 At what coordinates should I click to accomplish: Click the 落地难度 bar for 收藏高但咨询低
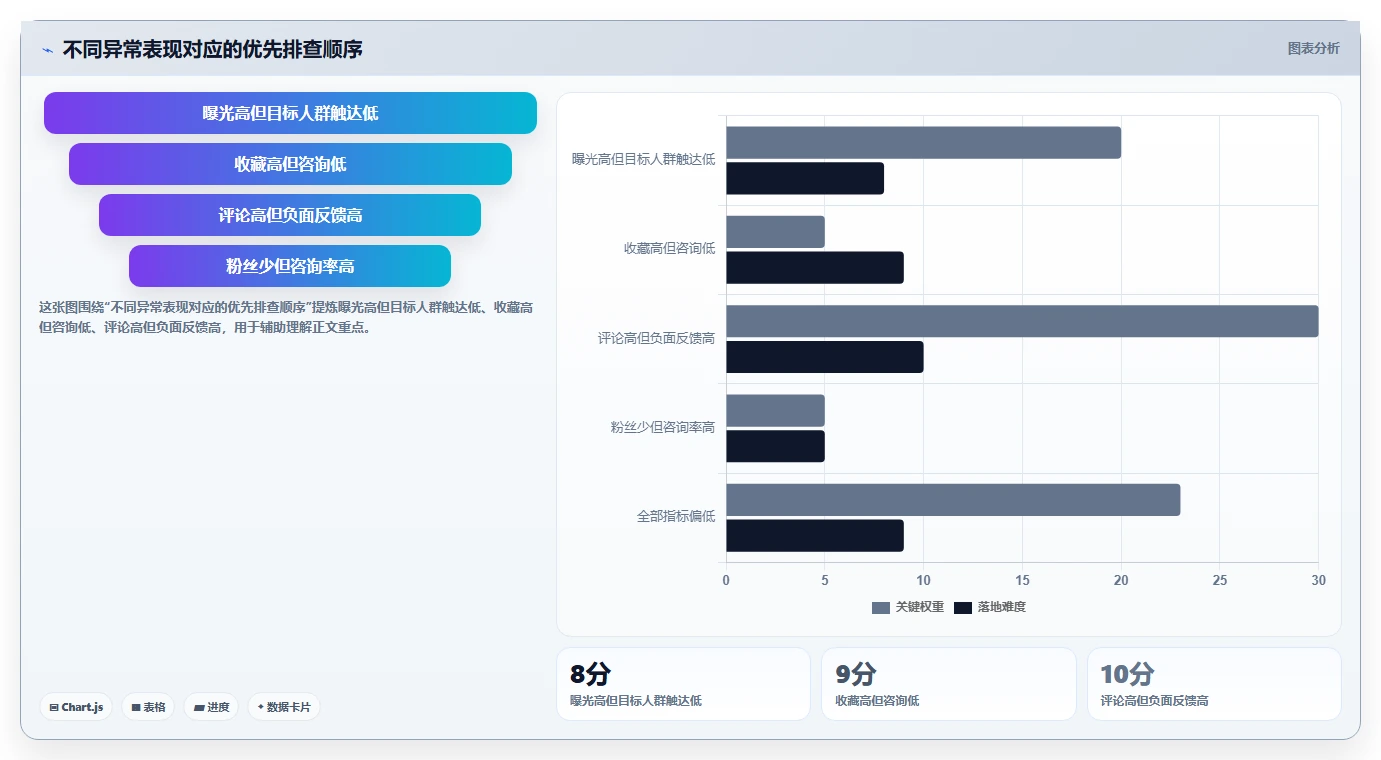click(815, 268)
